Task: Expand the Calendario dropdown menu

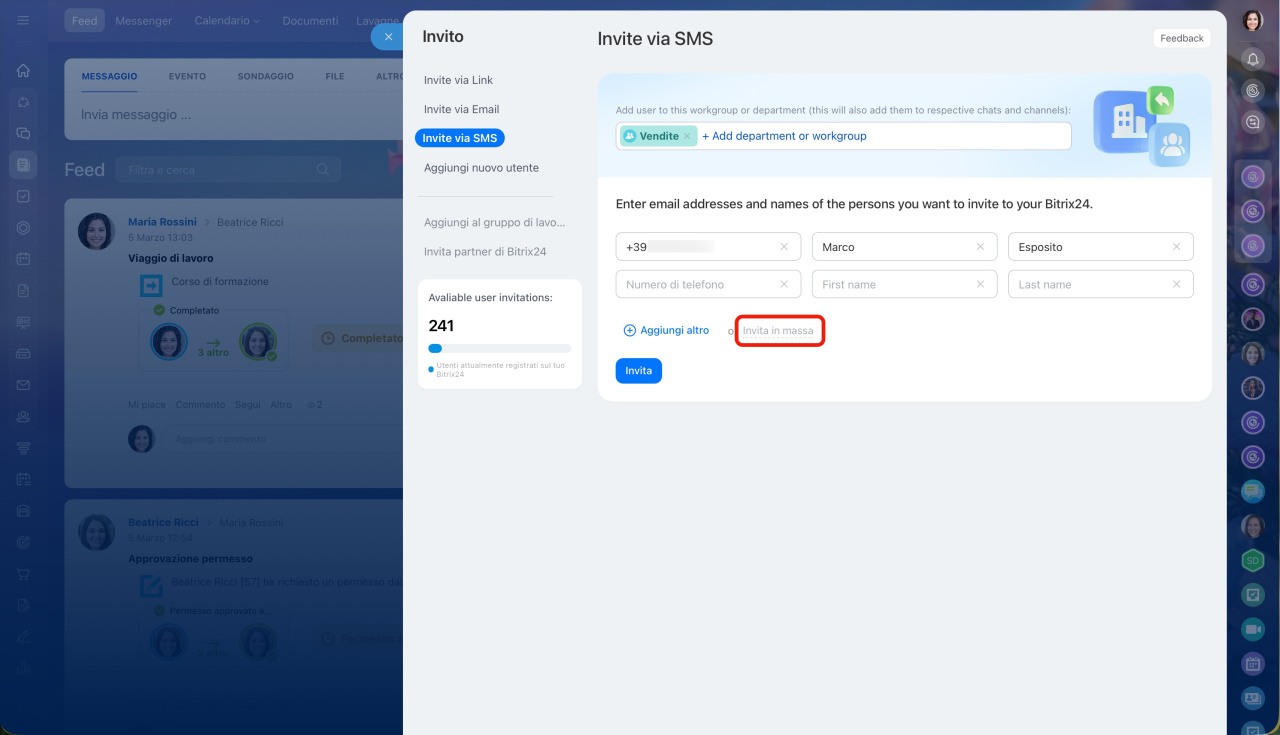Action: (227, 21)
